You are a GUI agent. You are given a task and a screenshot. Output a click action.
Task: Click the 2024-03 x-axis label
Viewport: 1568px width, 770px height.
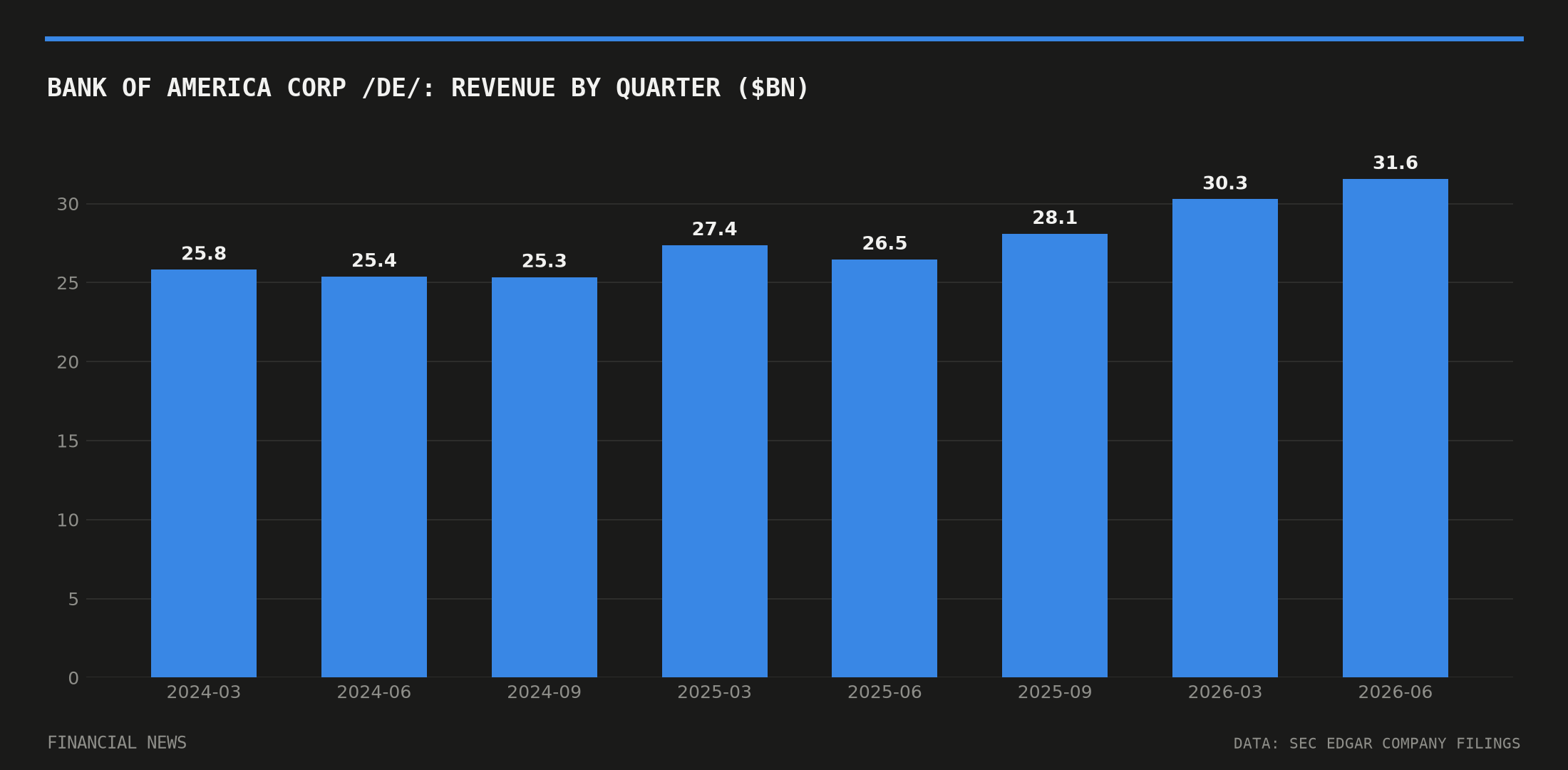204,692
